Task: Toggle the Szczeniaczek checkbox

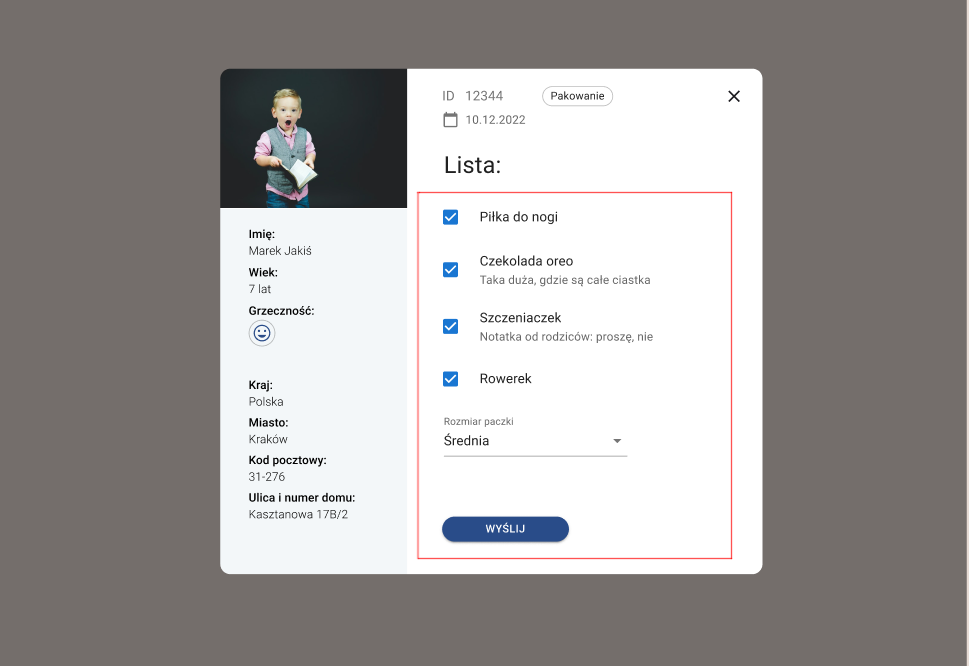Action: pyautogui.click(x=451, y=326)
